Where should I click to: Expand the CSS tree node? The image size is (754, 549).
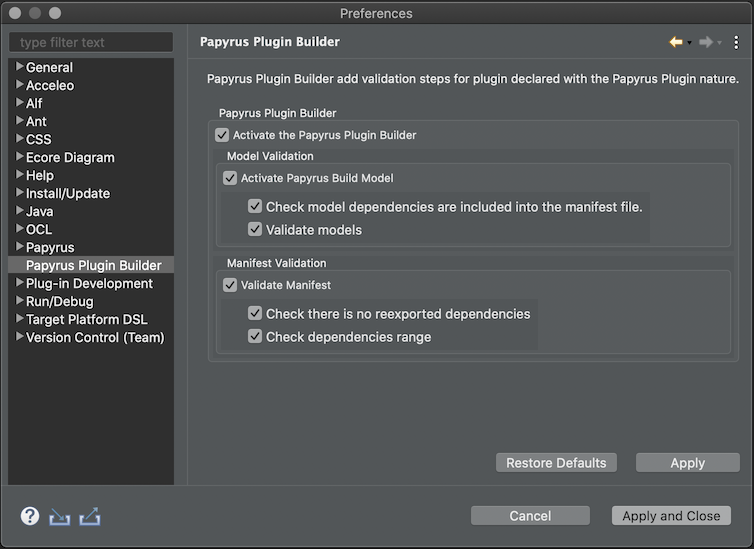(x=20, y=138)
